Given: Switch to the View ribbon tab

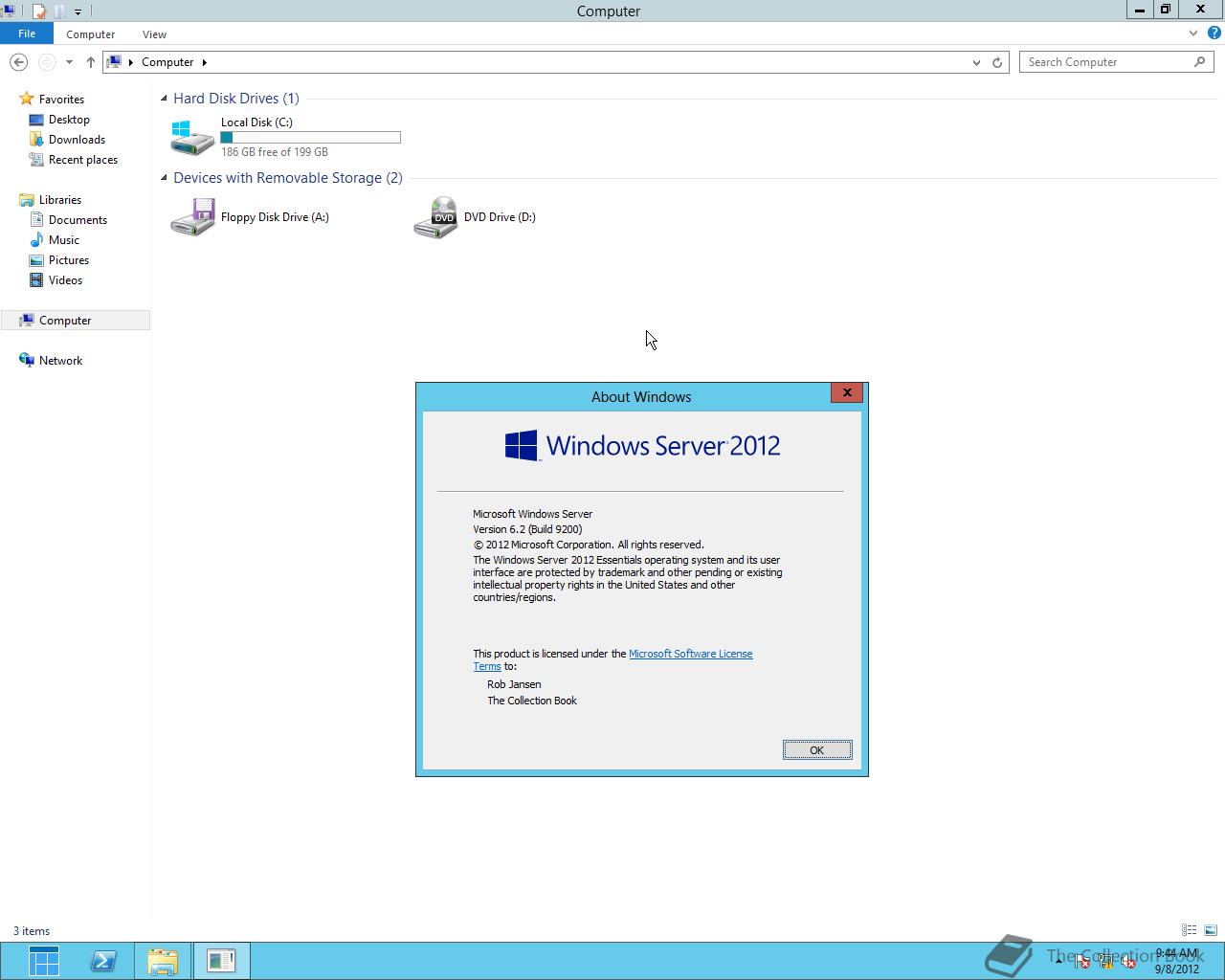Looking at the screenshot, I should pyautogui.click(x=154, y=34).
